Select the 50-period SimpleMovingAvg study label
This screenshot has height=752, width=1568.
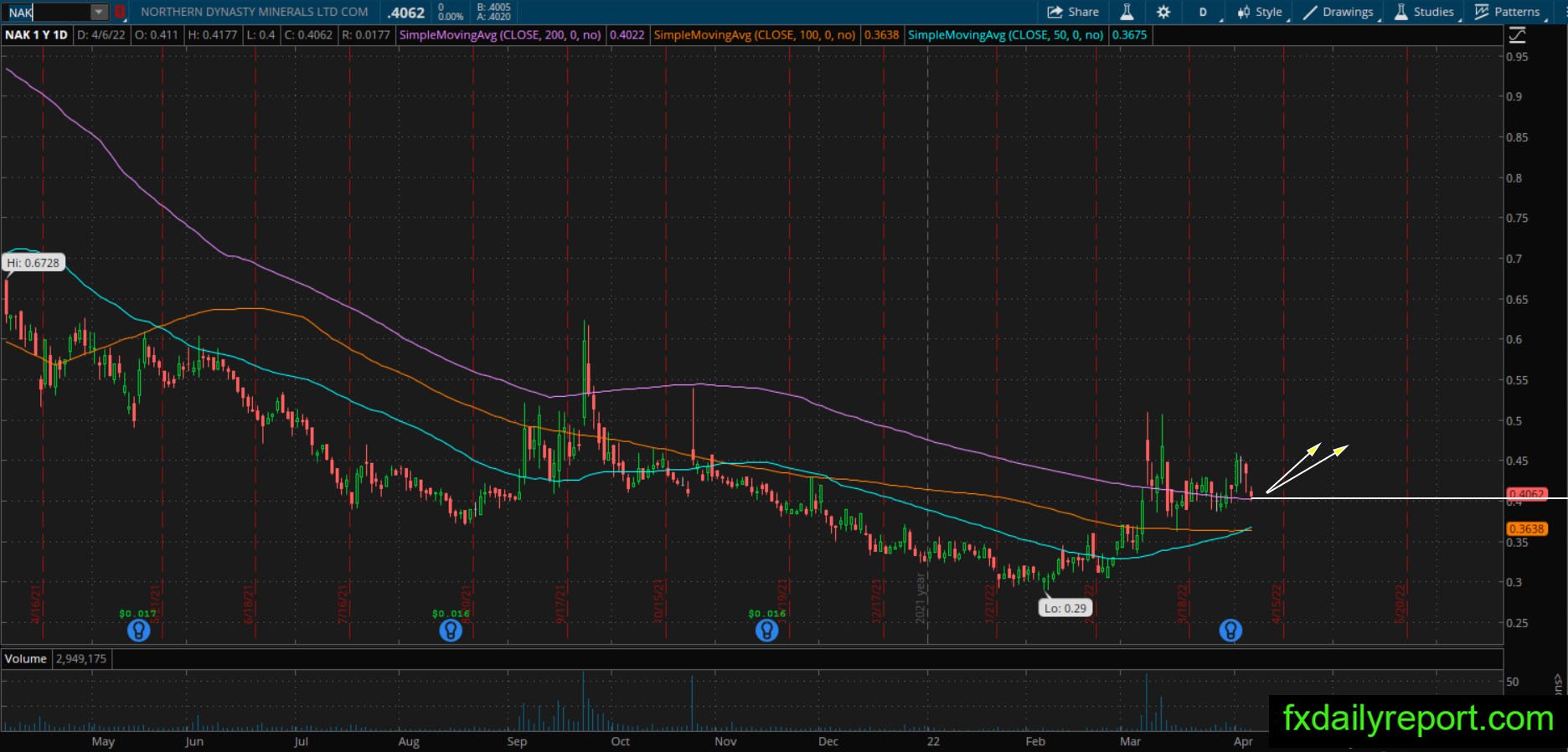click(x=1006, y=35)
